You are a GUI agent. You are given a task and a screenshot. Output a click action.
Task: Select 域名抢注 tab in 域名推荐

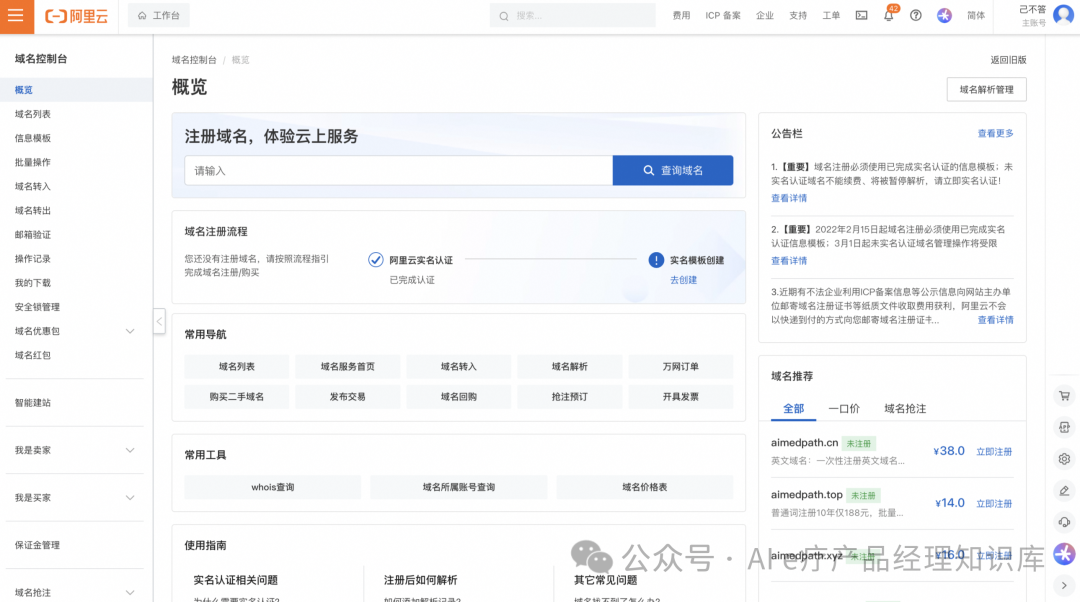[905, 408]
